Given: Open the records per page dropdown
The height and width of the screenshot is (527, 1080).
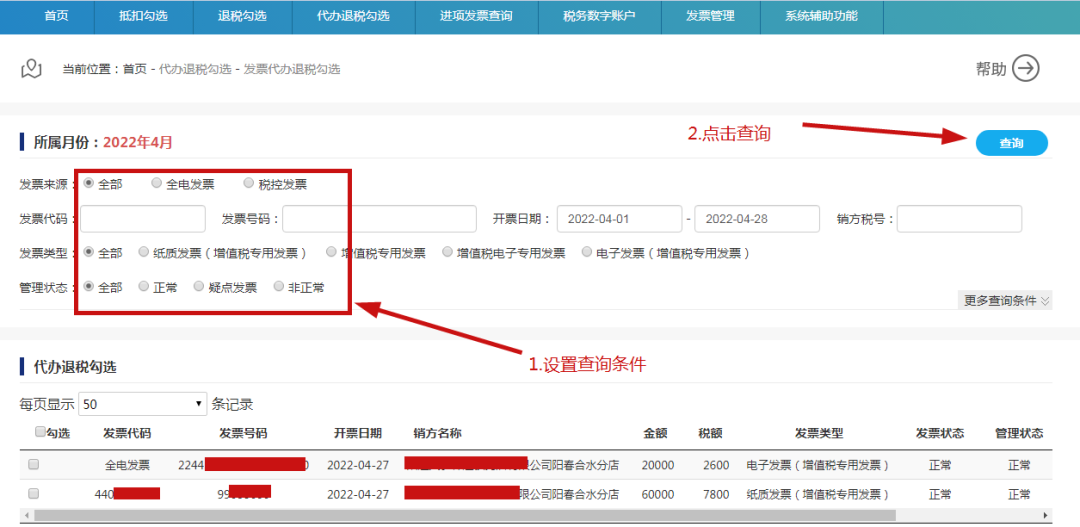Looking at the screenshot, I should click(142, 404).
